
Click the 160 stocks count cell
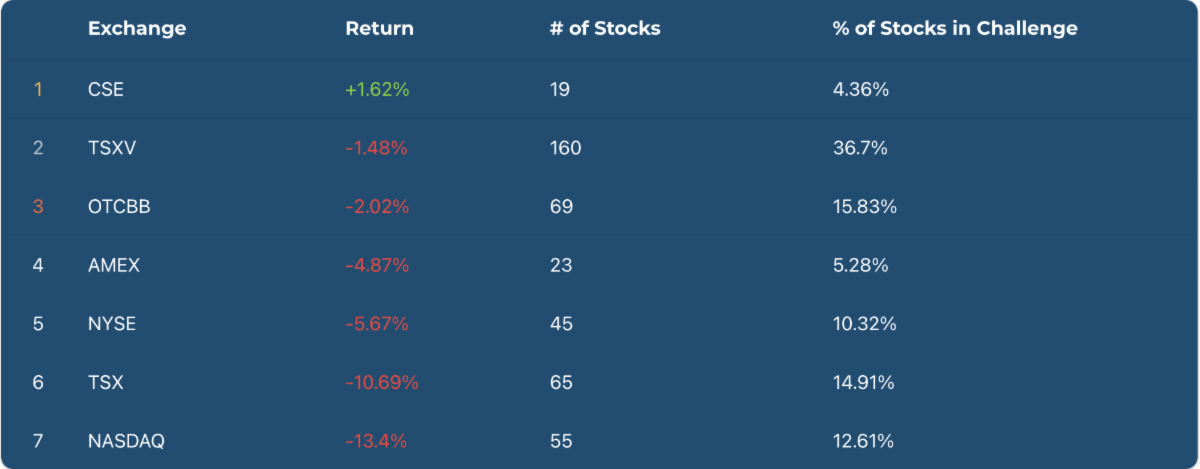click(565, 148)
